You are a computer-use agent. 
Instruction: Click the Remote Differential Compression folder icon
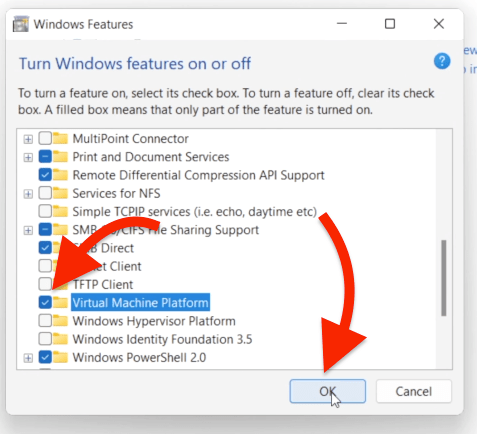pos(60,175)
